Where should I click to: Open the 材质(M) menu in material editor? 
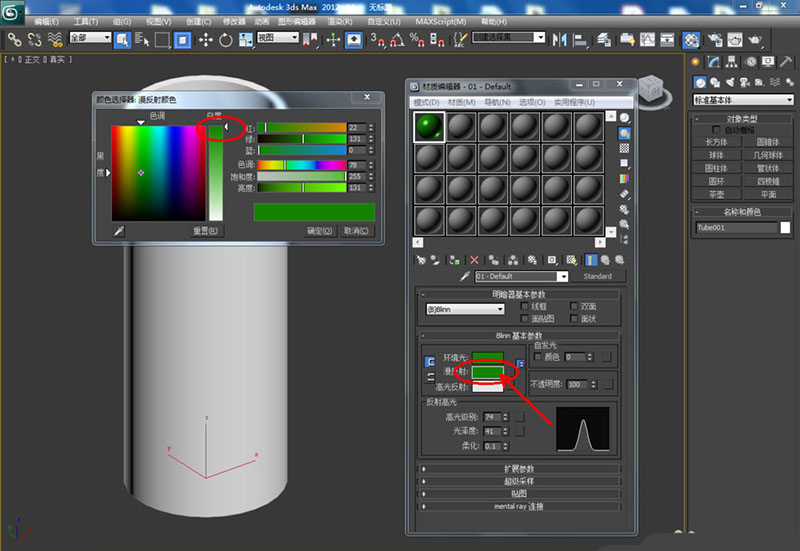(461, 102)
